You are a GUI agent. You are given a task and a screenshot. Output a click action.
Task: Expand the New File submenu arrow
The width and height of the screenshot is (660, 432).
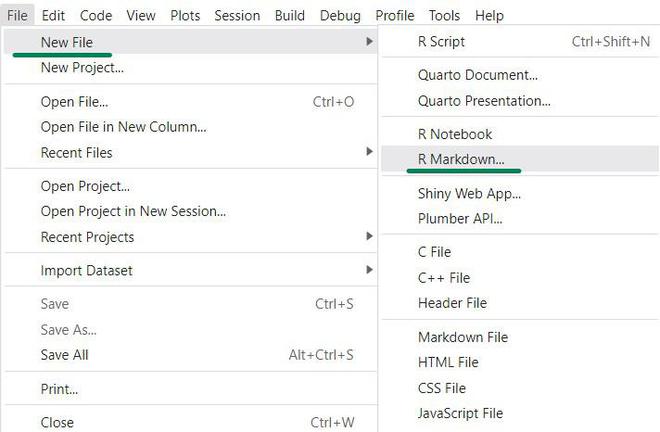[x=369, y=42]
